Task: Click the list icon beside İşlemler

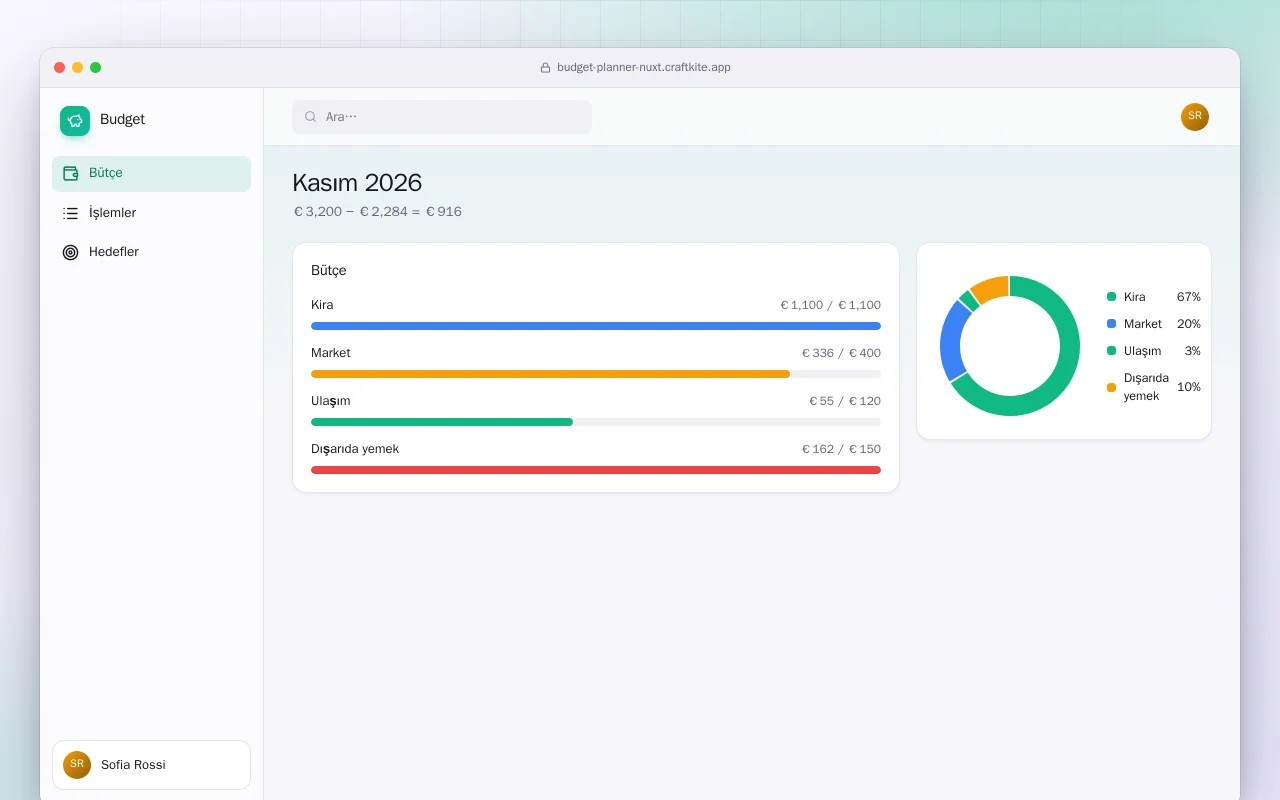Action: click(71, 213)
